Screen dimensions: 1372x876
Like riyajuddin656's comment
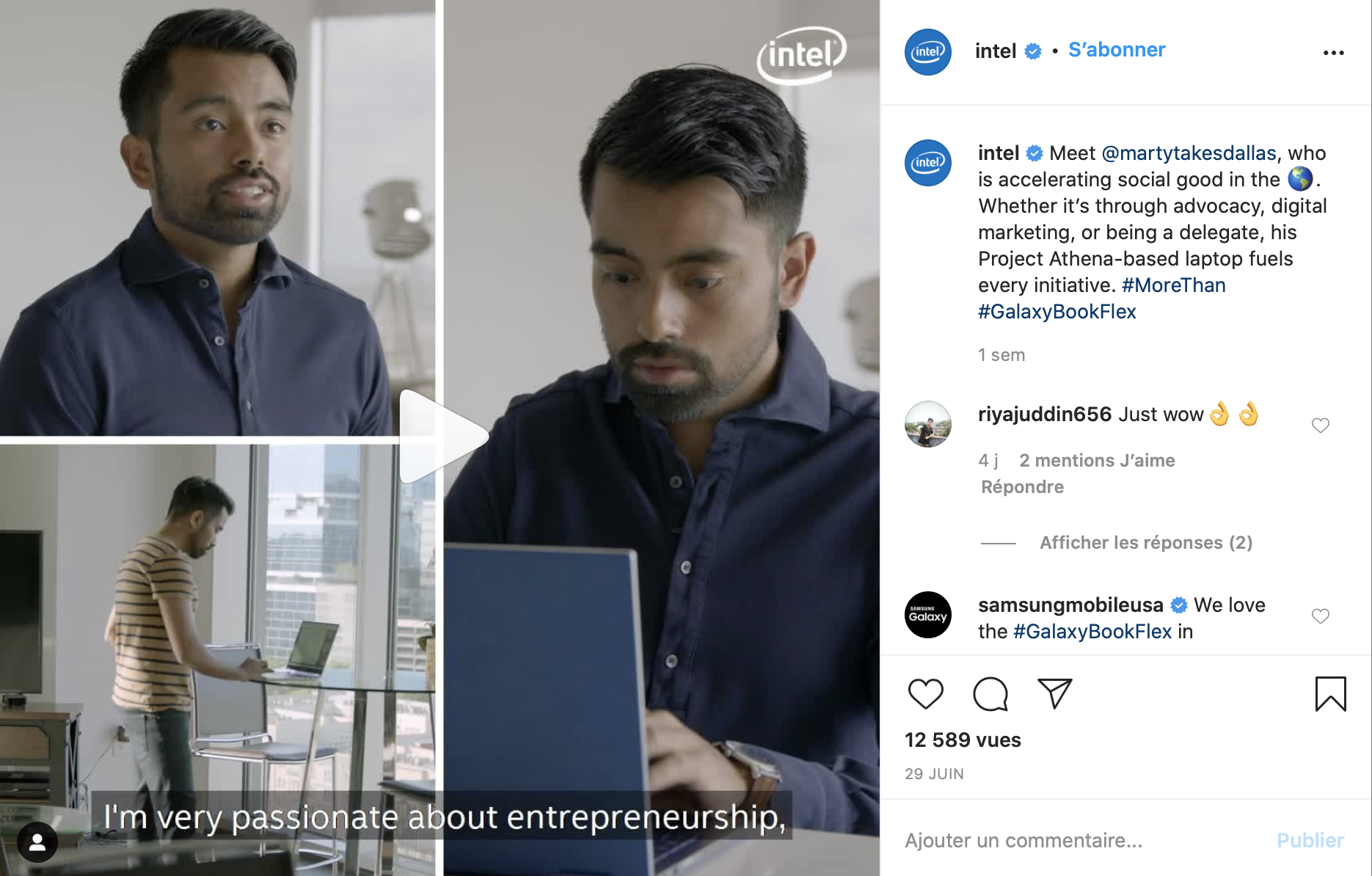[1320, 426]
